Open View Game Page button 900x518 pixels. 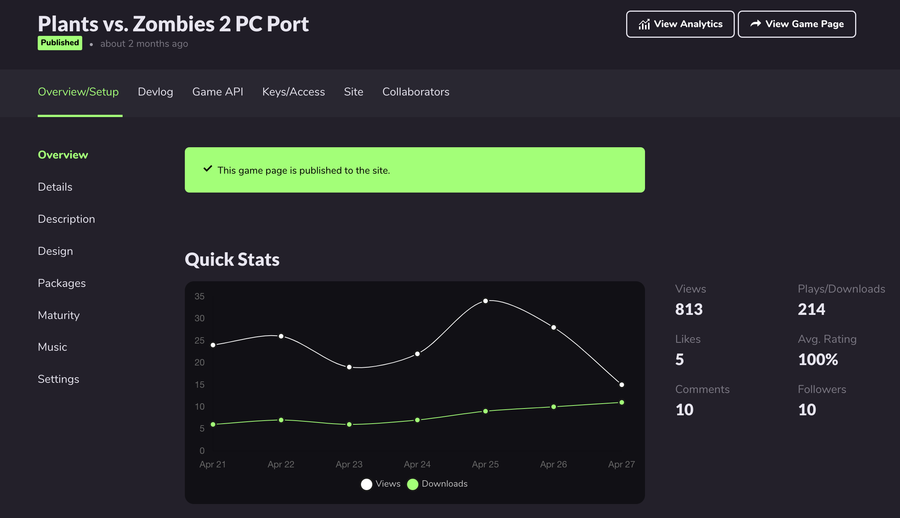pyautogui.click(x=797, y=24)
